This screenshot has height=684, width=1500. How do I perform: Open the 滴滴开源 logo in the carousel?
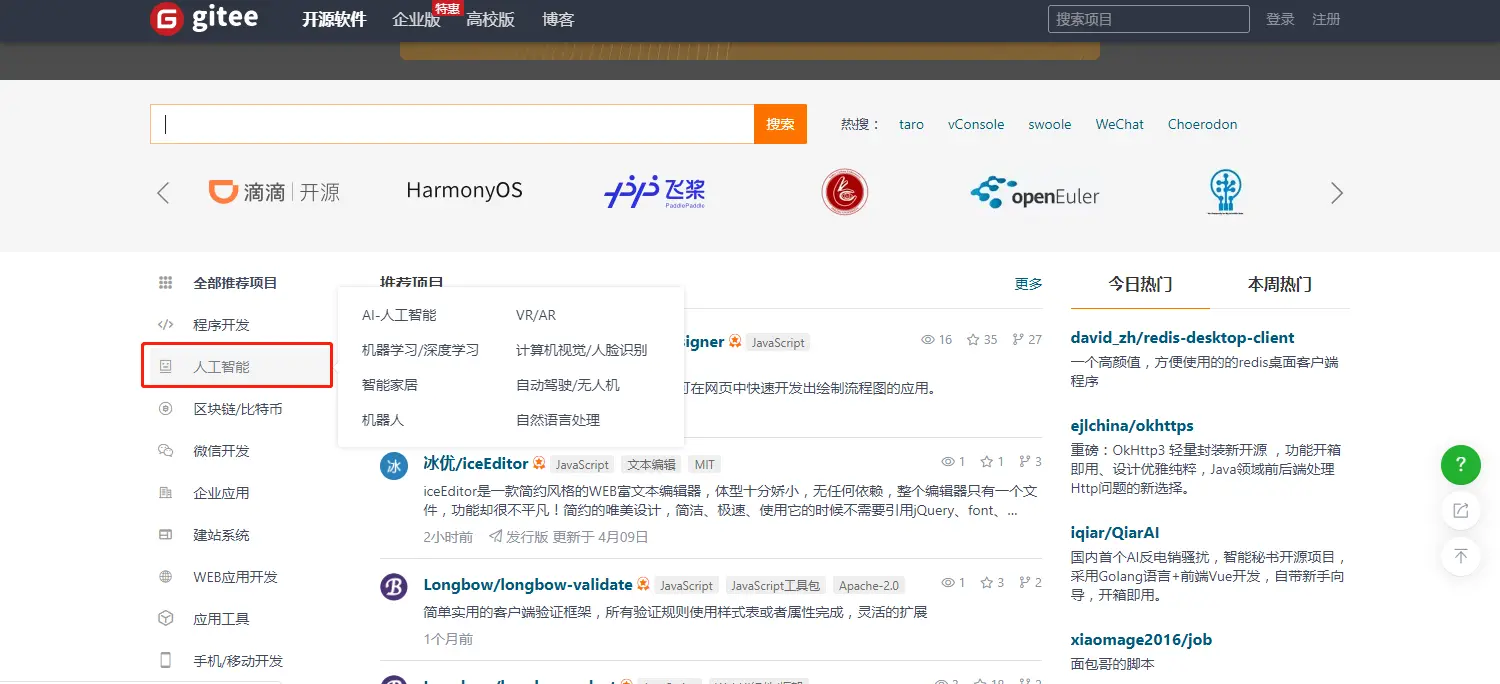point(274,192)
